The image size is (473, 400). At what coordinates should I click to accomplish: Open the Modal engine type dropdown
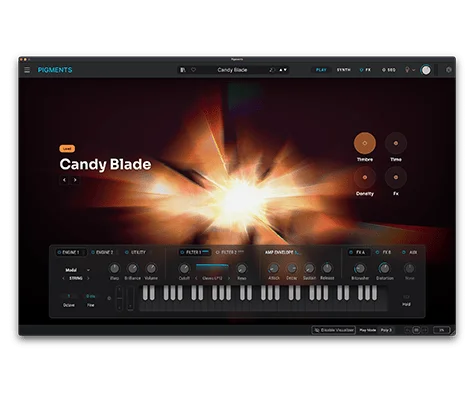tap(77, 270)
